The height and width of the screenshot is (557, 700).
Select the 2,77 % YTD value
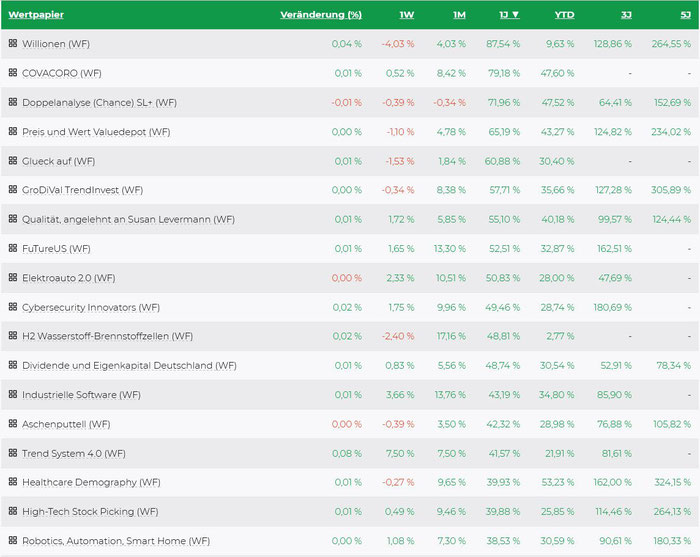click(560, 336)
